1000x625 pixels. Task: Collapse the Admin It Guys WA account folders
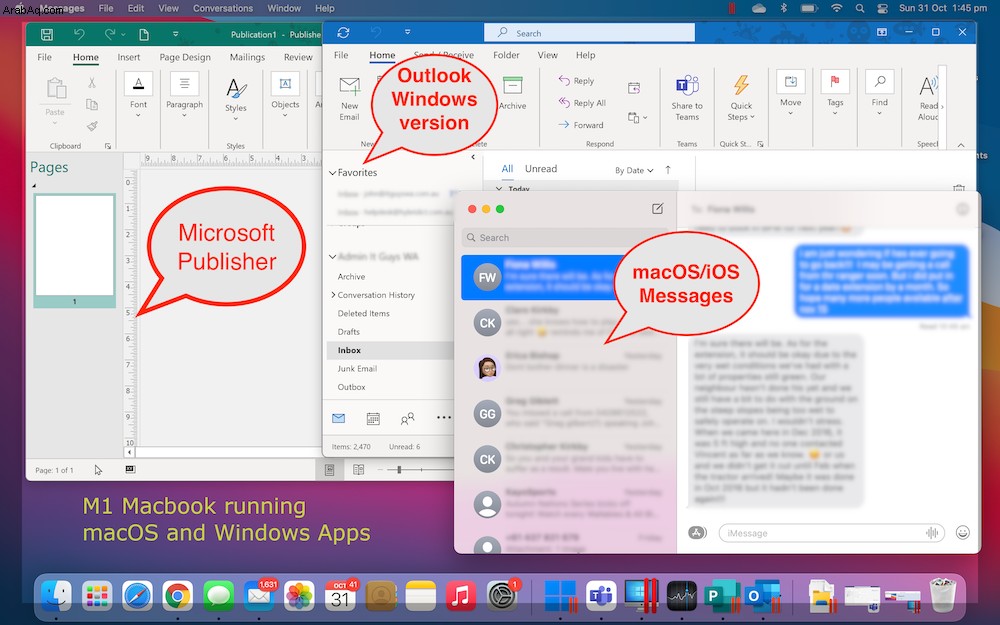click(x=332, y=256)
